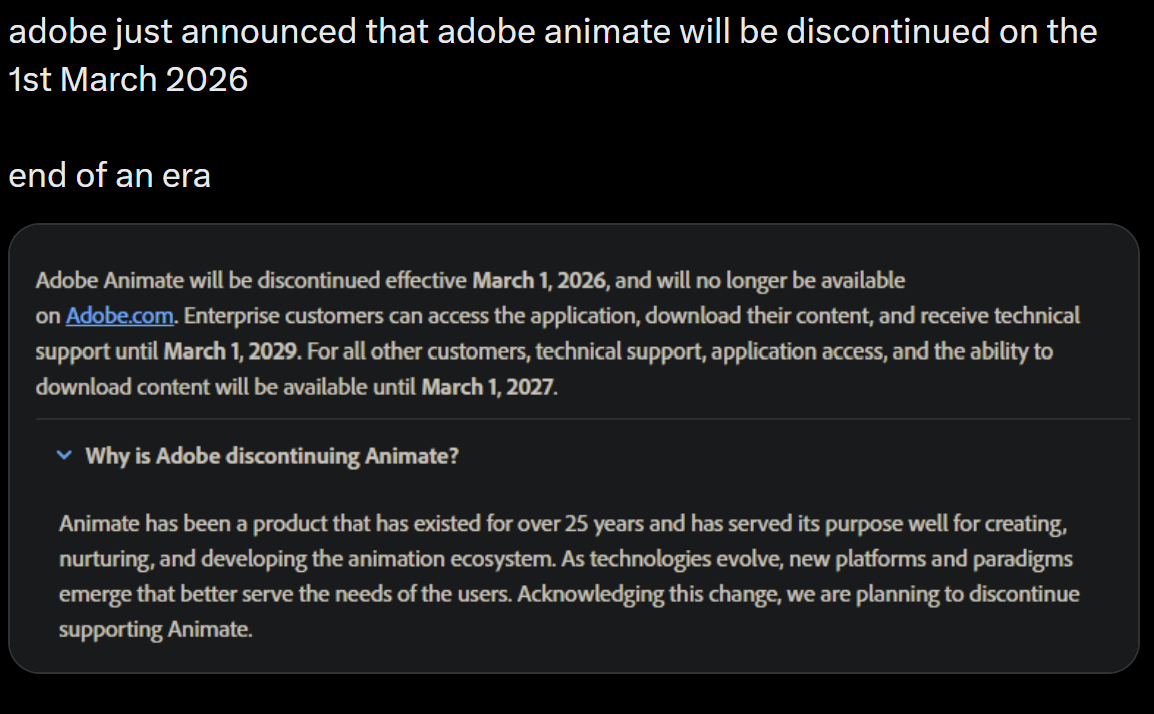The image size is (1154, 714).
Task: Click the final line "supporting Animate."
Action: click(x=155, y=630)
